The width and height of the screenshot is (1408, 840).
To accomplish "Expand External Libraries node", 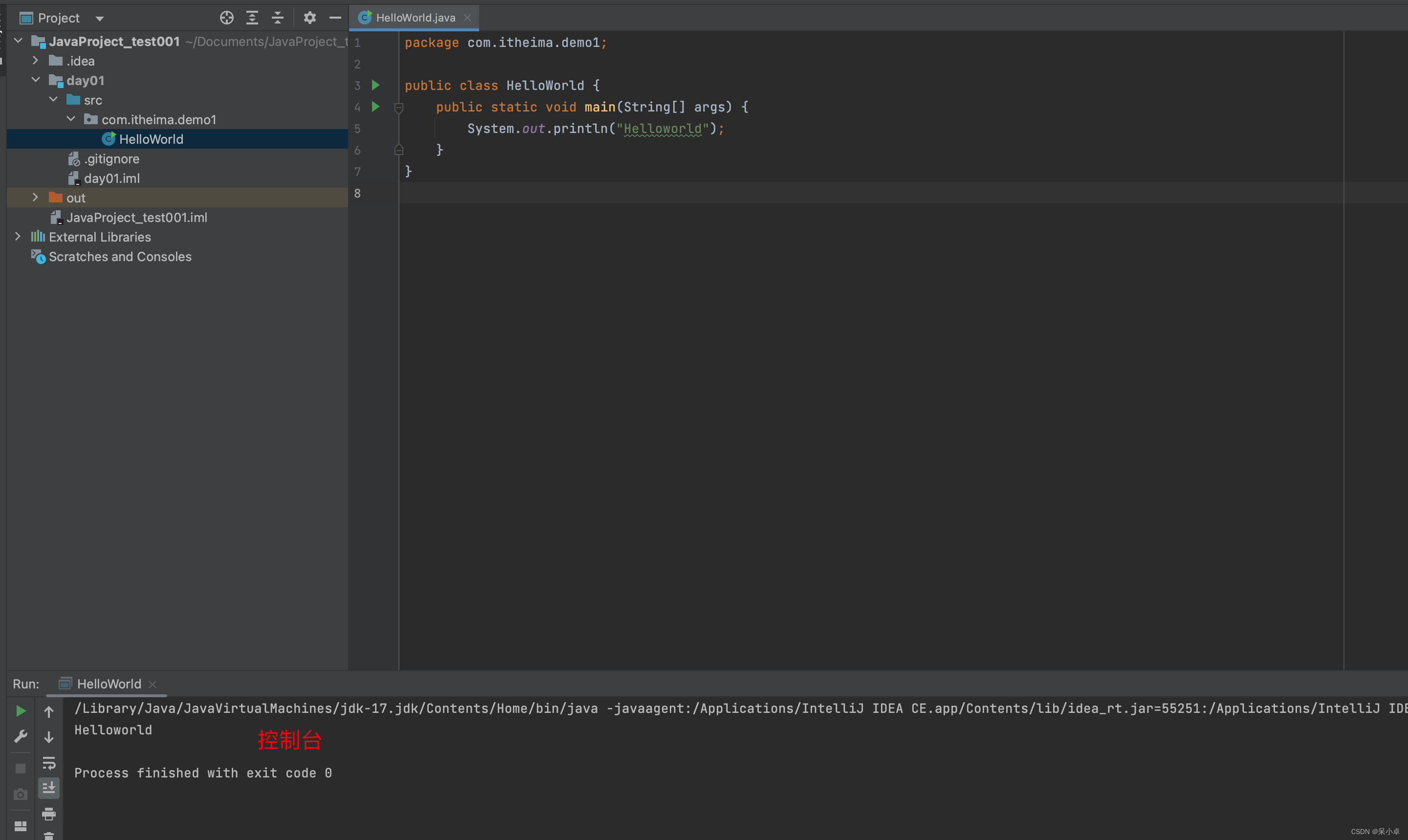I will [x=18, y=237].
